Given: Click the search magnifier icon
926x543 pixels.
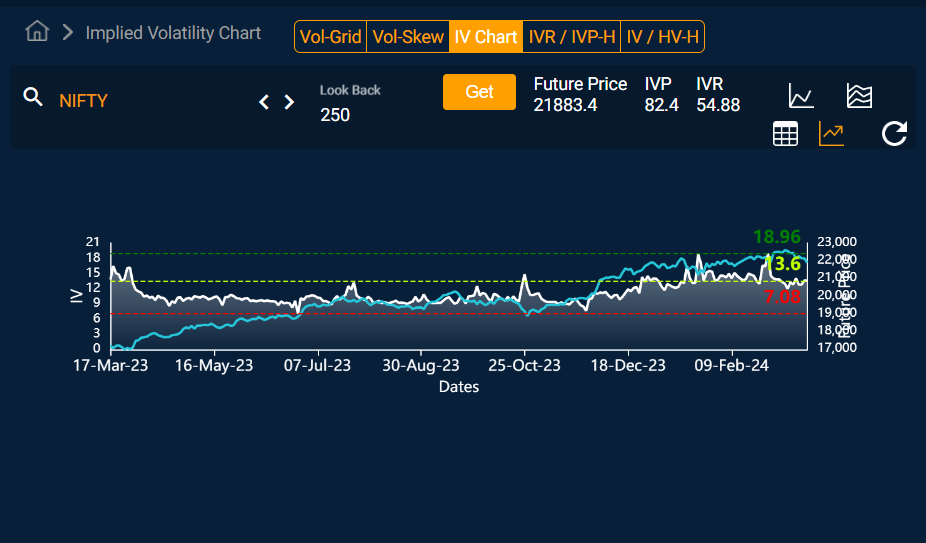Looking at the screenshot, I should pos(33,97).
